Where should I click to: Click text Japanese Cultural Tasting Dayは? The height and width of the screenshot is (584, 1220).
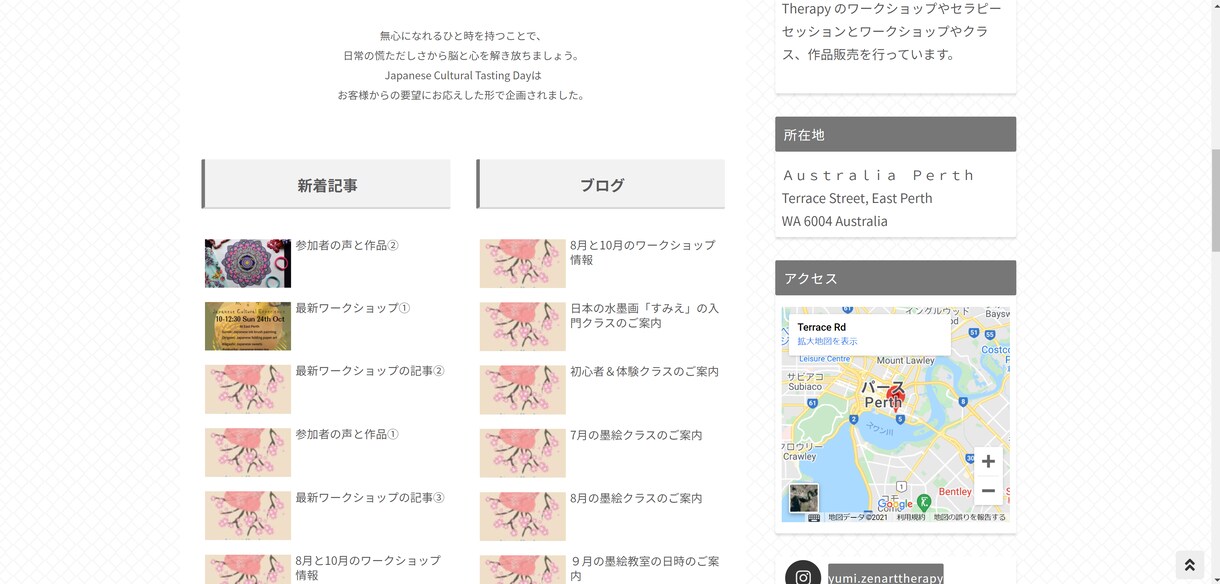[x=463, y=75]
